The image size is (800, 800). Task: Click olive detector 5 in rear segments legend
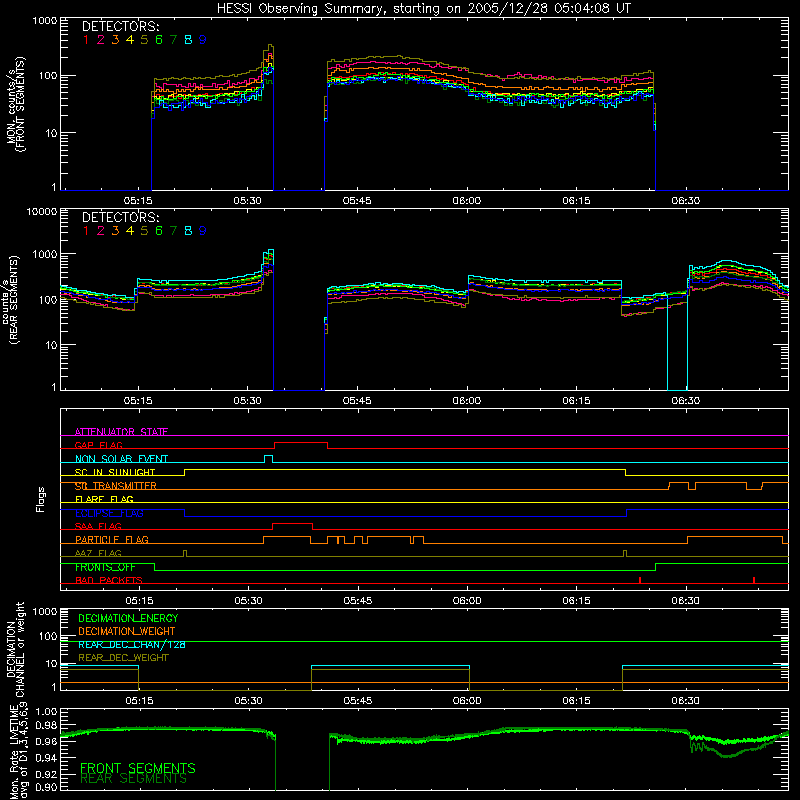[144, 231]
